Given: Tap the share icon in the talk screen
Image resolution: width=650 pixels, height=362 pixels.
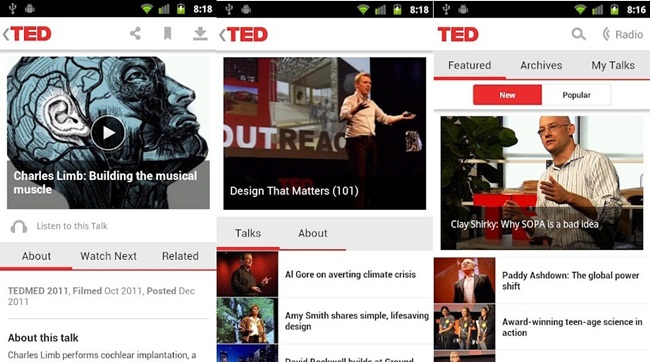Looking at the screenshot, I should [135, 34].
